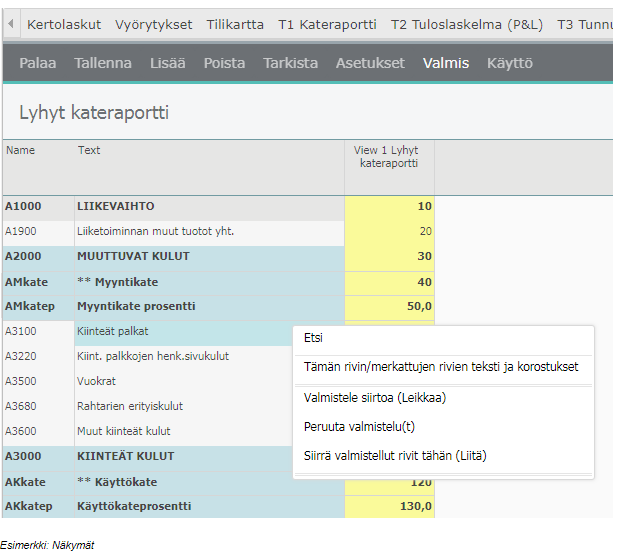Switch to the Vyörytykset tab
This screenshot has height=558, width=633.
[x=155, y=24]
